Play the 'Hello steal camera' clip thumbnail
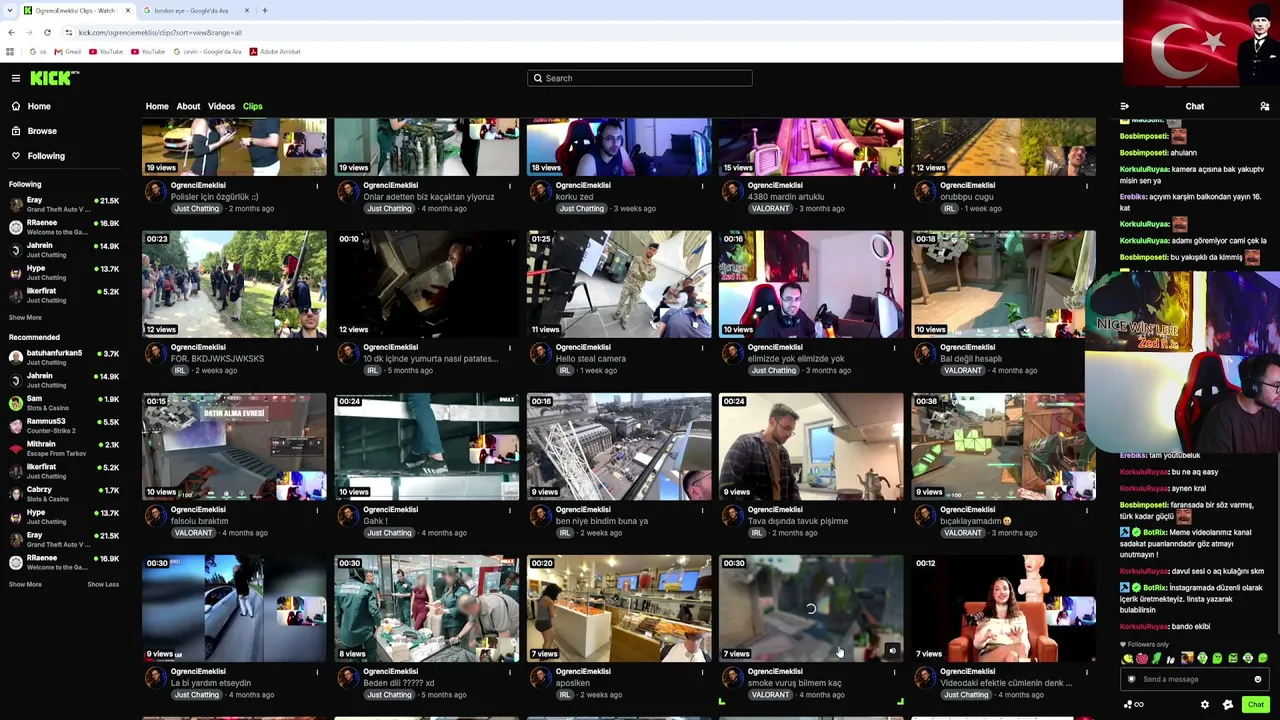 [x=619, y=284]
